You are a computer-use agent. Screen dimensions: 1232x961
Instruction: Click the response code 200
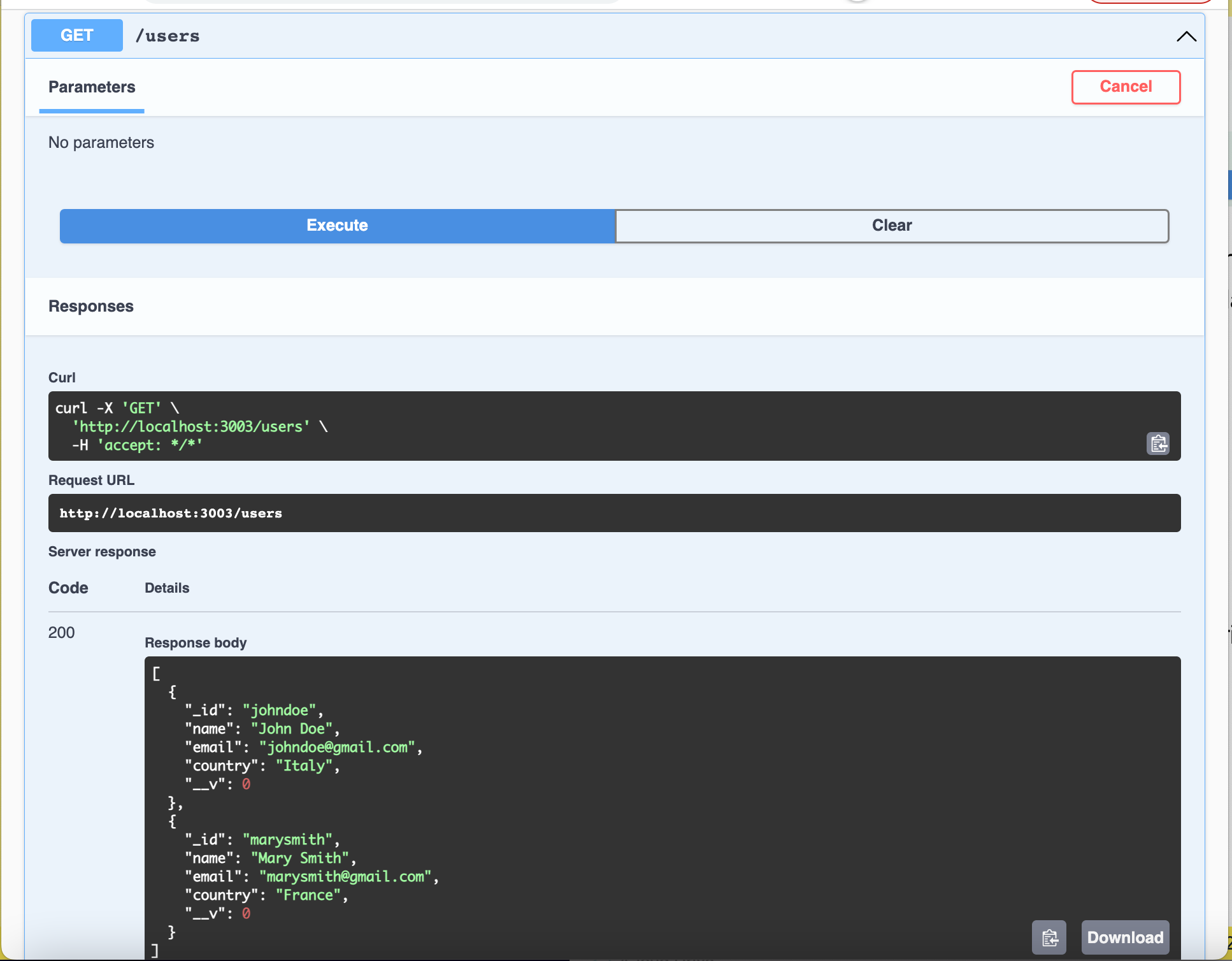61,633
